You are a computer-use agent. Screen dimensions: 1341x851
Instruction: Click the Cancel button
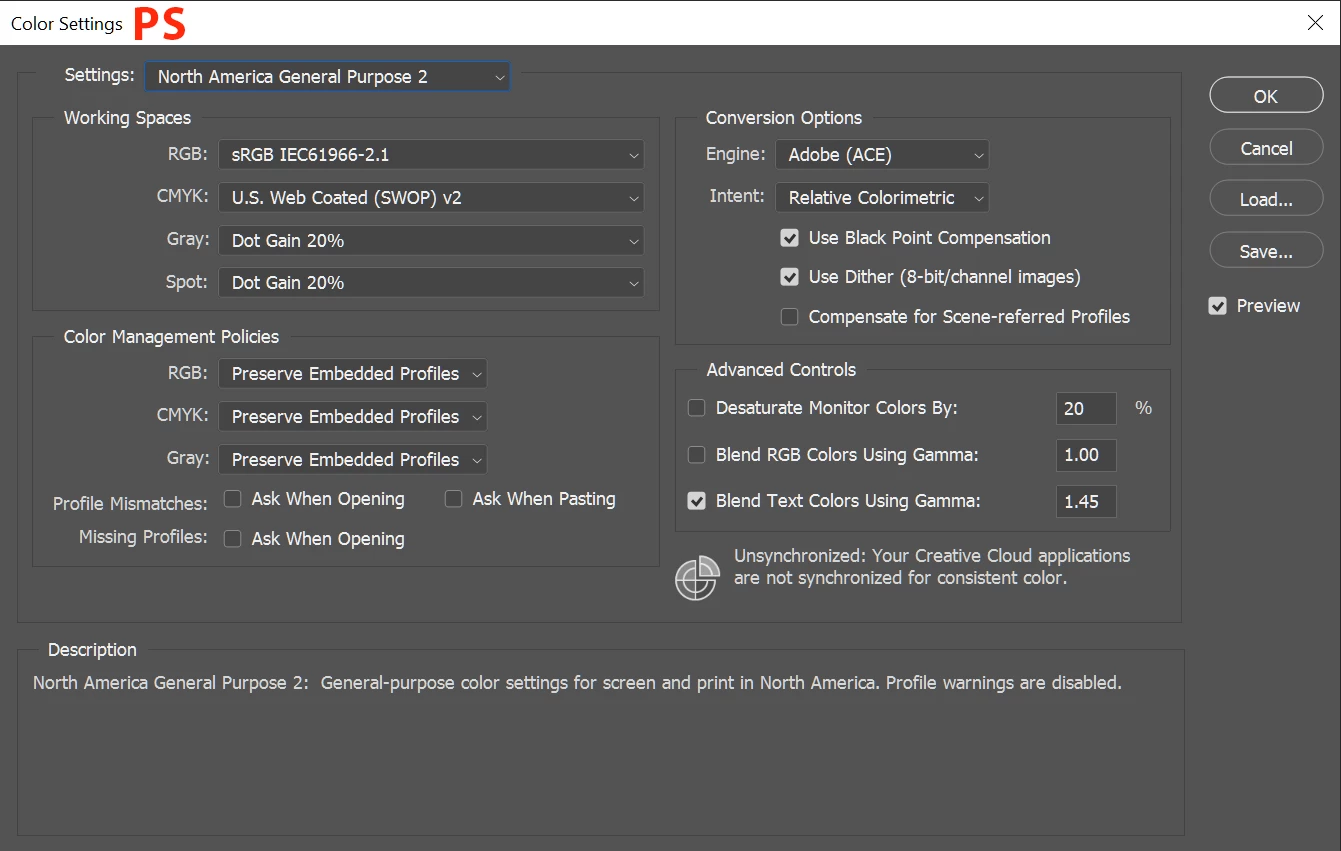[x=1266, y=148]
